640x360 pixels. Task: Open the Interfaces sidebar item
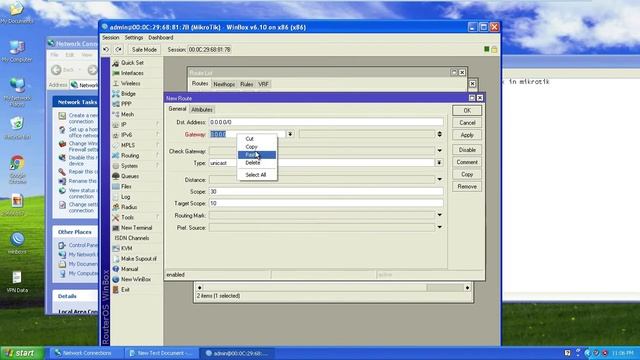click(132, 73)
